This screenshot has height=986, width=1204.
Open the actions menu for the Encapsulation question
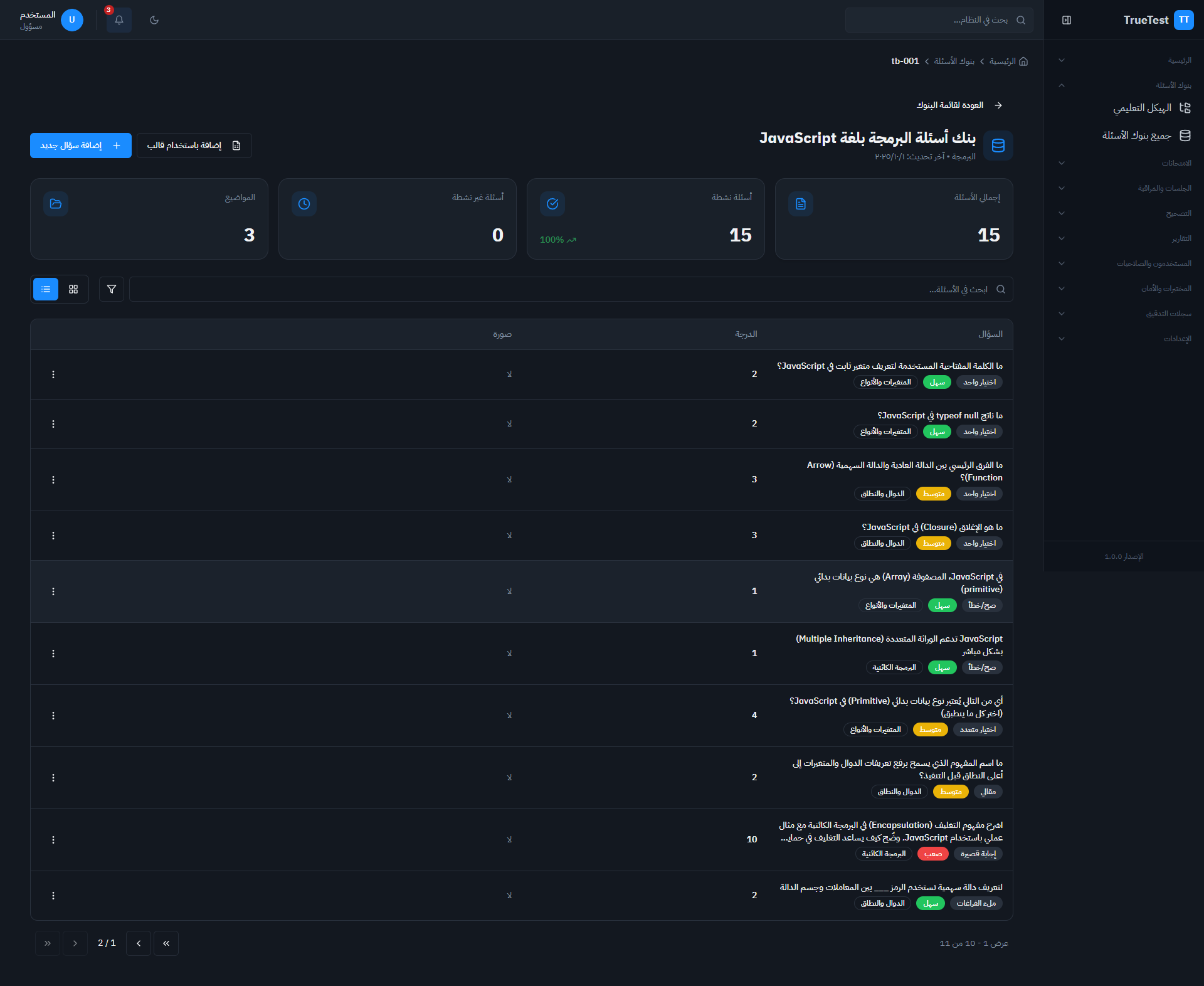(x=53, y=840)
